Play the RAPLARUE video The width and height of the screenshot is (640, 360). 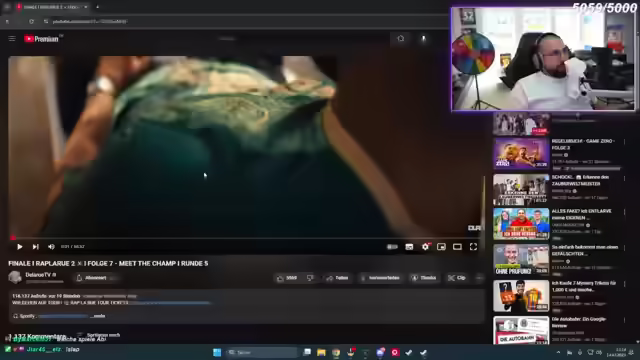tap(19, 247)
